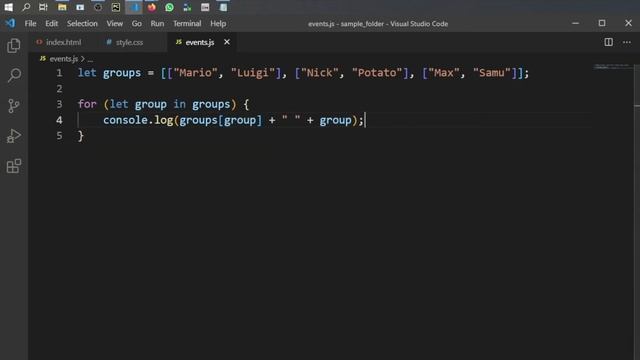Open the Explorer view in activity bar
The width and height of the screenshot is (640, 360).
pos(14,45)
